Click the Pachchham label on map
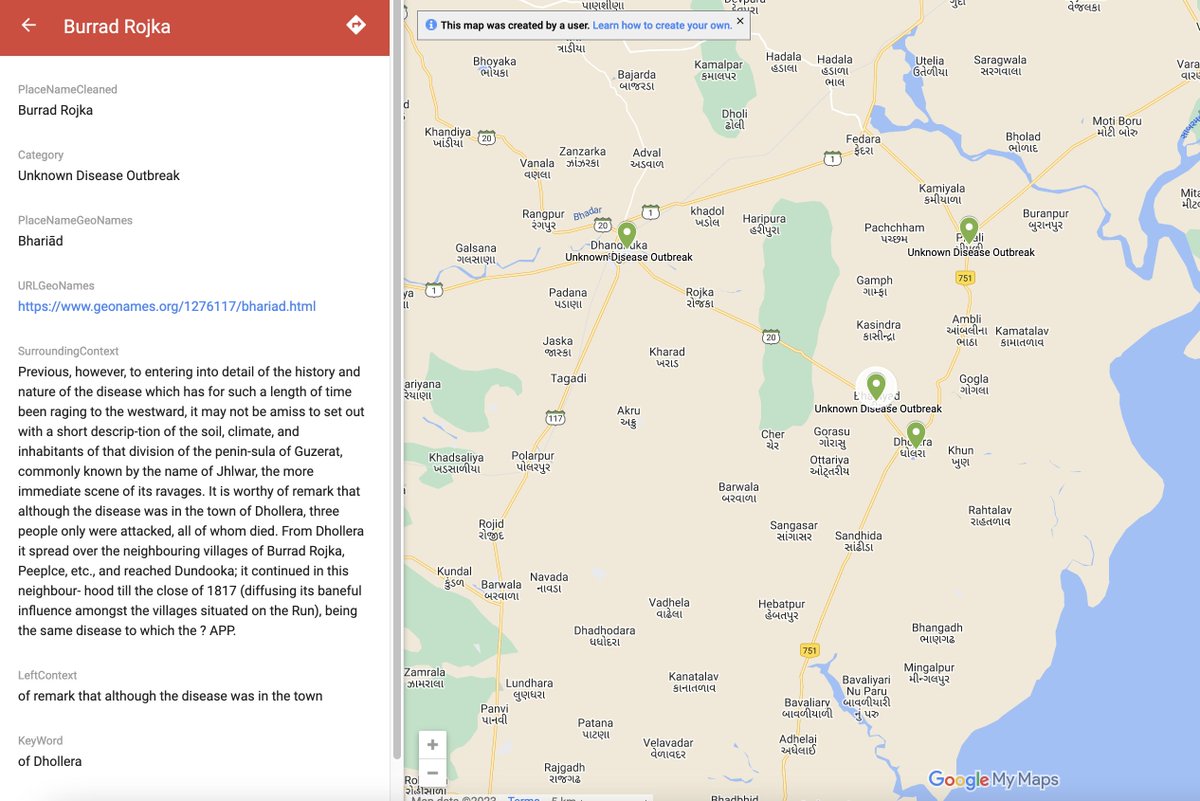This screenshot has width=1200, height=801. (x=895, y=234)
